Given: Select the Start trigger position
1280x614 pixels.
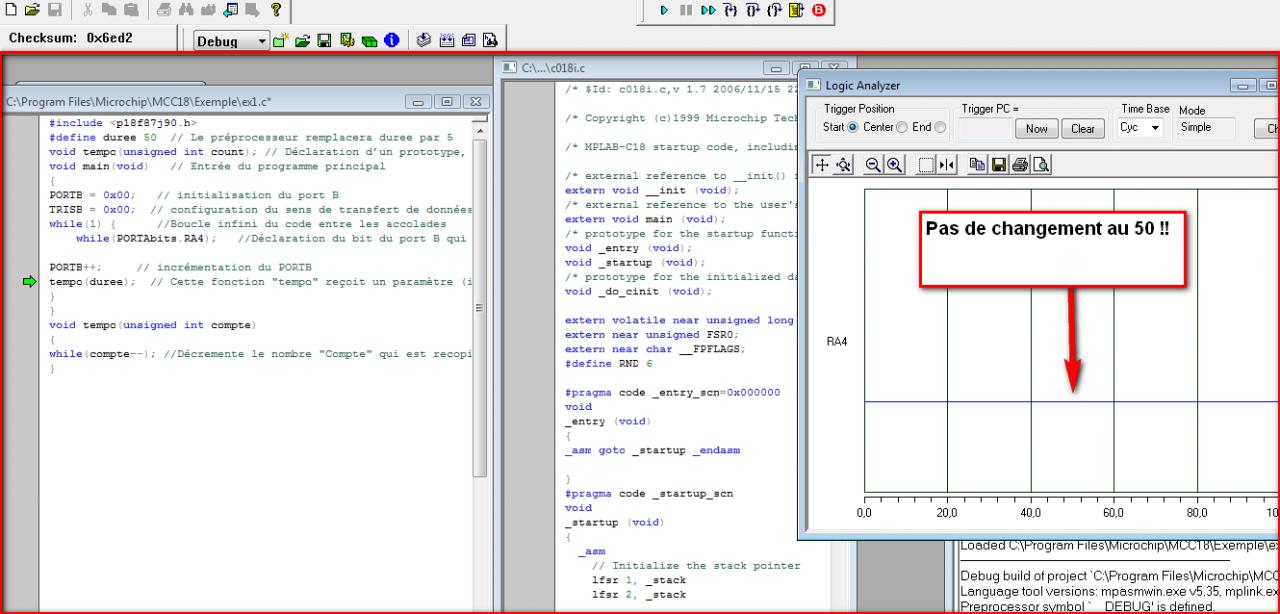Looking at the screenshot, I should pyautogui.click(x=853, y=128).
